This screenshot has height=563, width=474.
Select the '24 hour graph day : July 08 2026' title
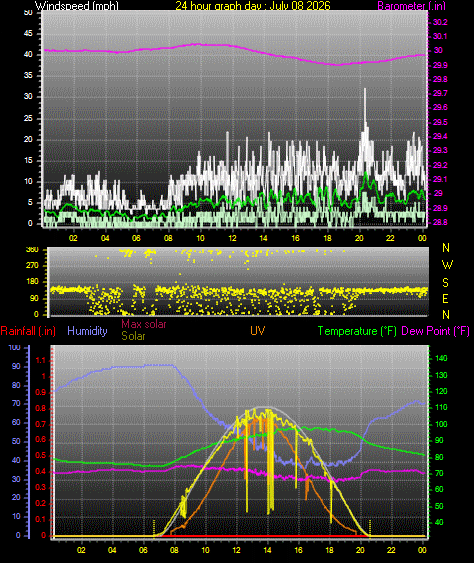tap(253, 5)
